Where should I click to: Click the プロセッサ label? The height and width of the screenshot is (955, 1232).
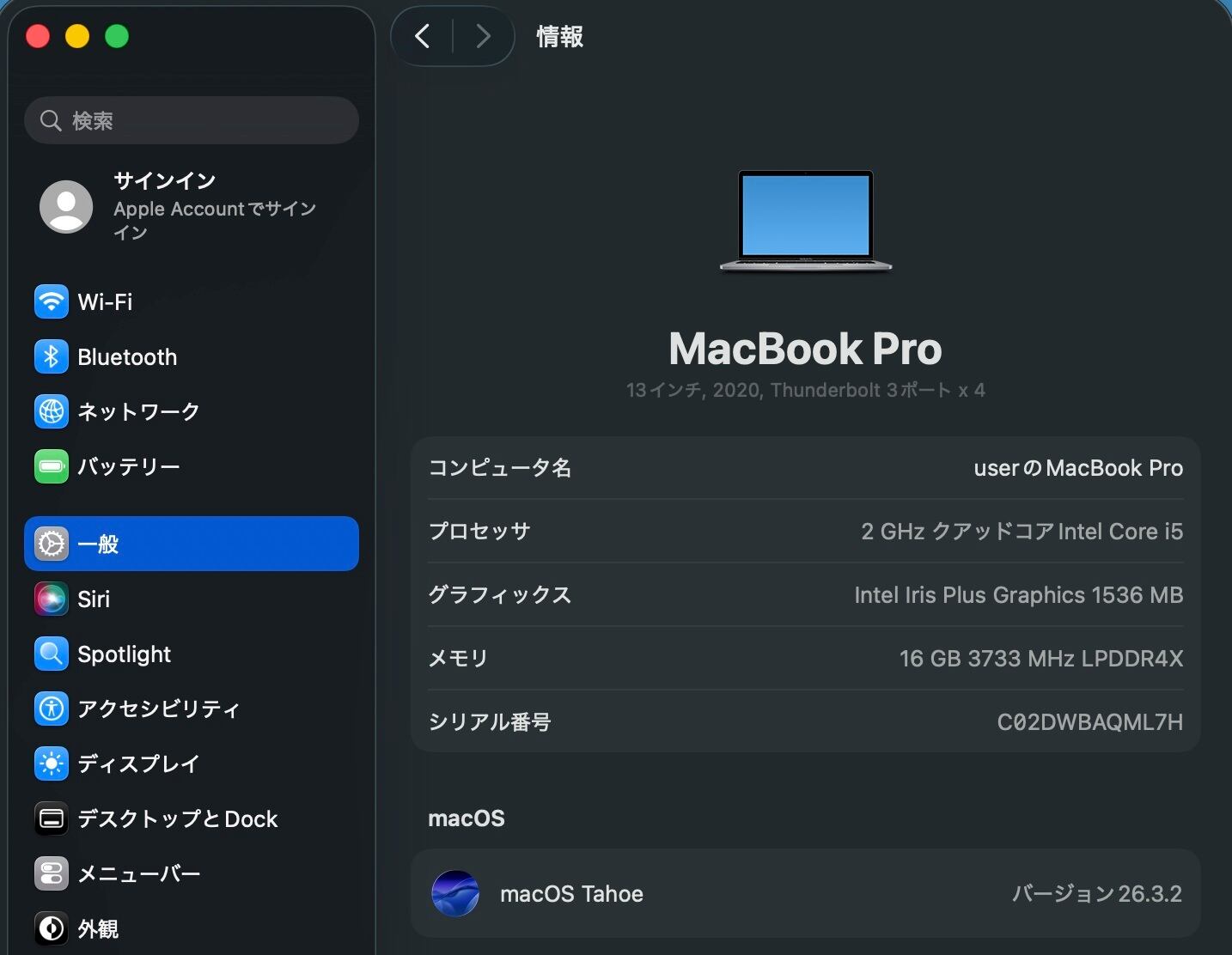coord(479,532)
